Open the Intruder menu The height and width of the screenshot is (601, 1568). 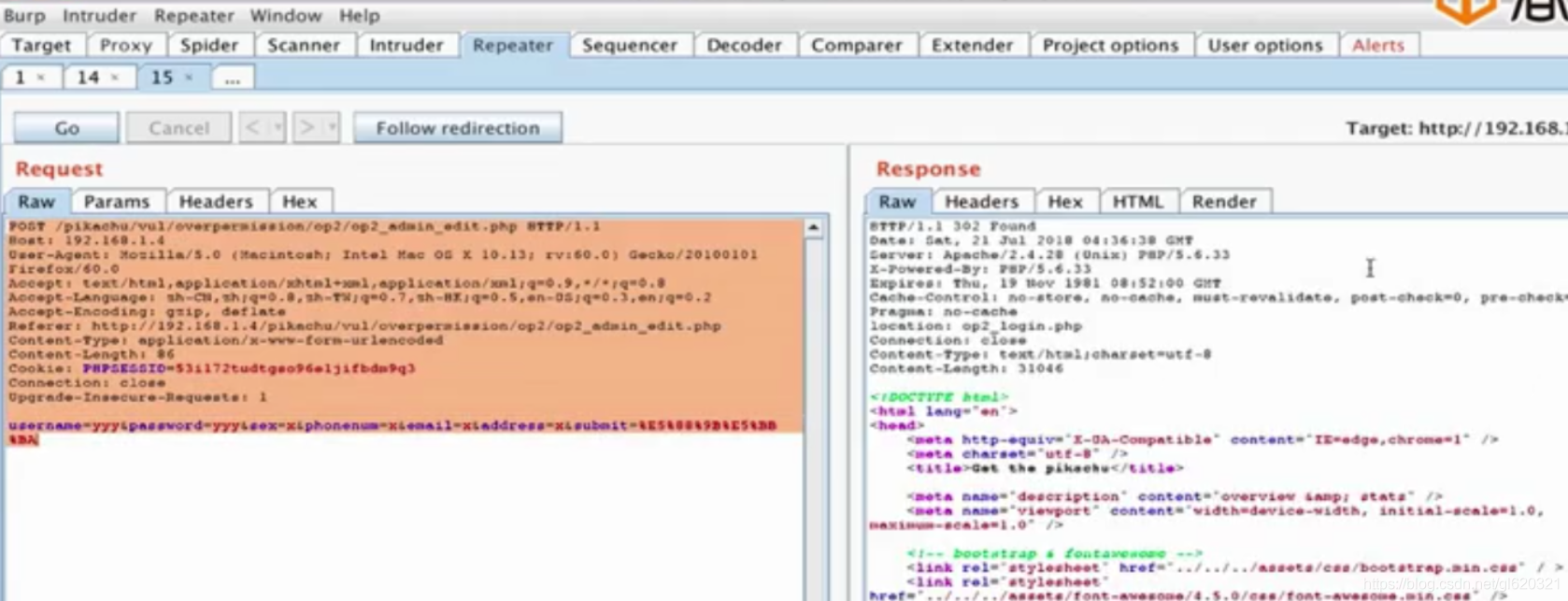99,15
